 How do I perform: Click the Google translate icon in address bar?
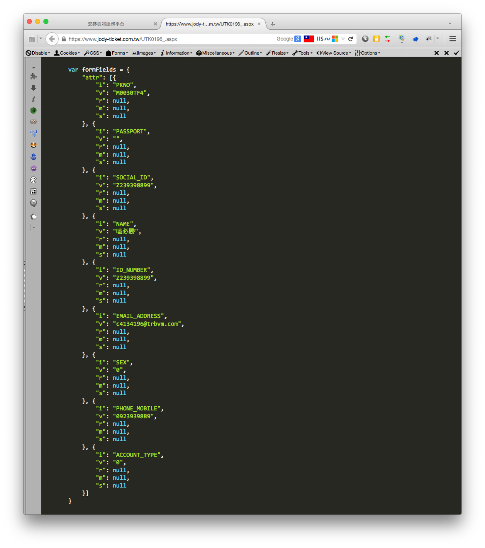[297, 39]
